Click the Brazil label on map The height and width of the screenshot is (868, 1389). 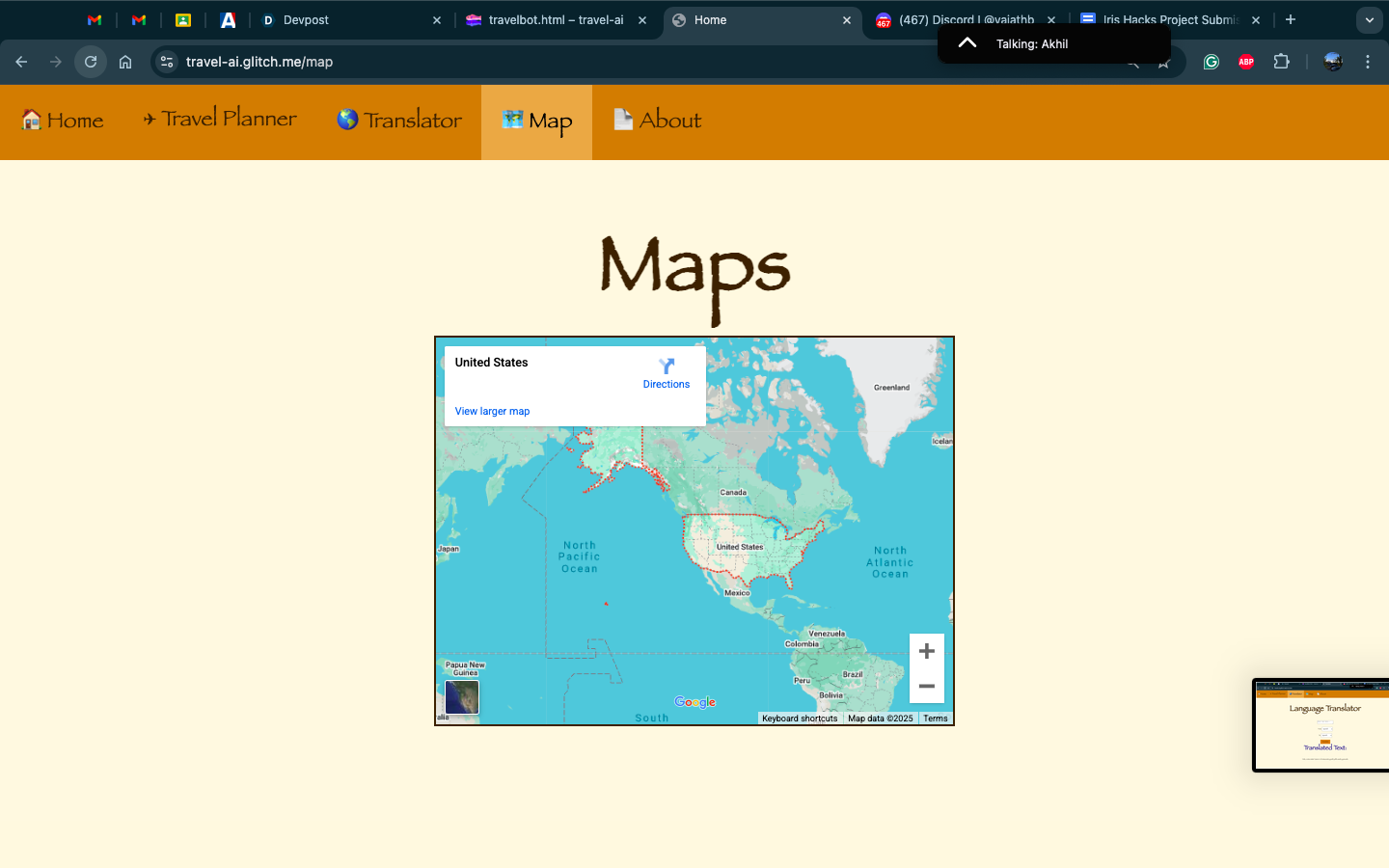(x=853, y=674)
